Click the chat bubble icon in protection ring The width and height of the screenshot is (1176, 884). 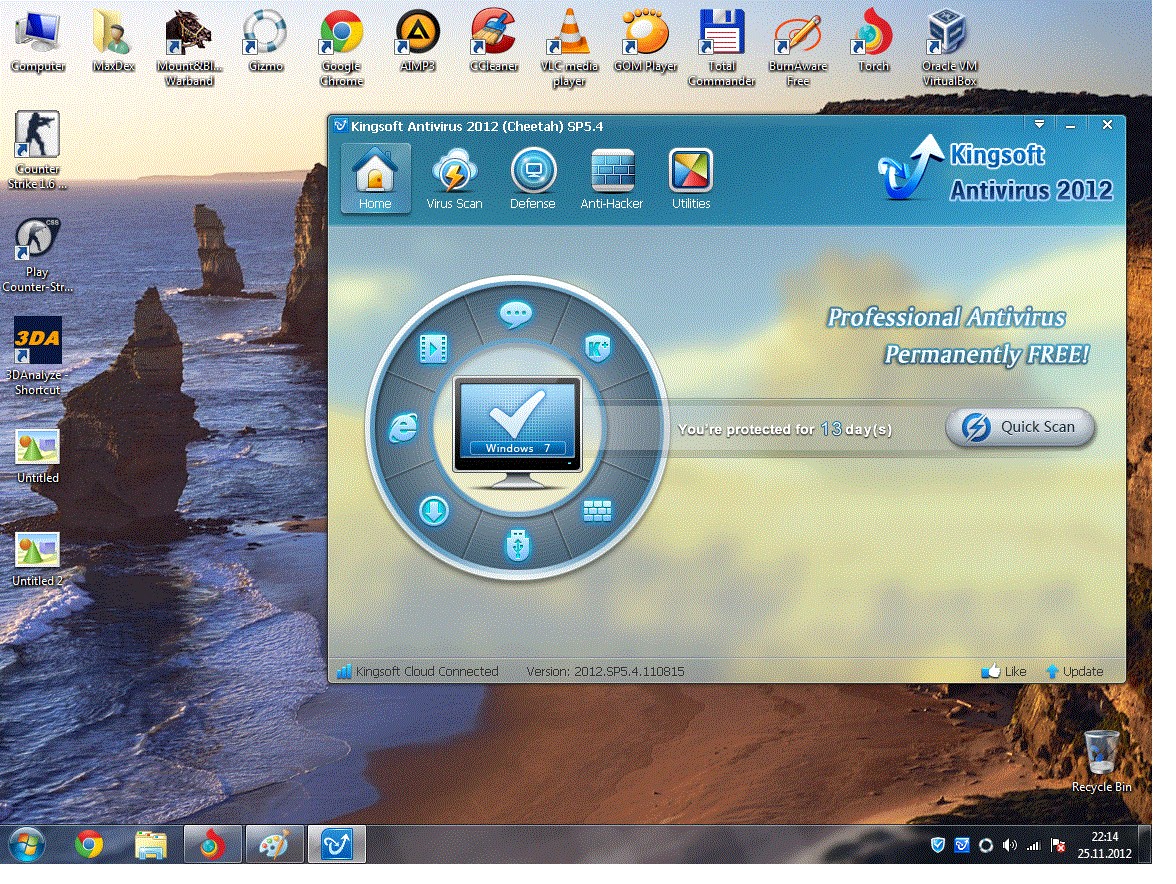[x=516, y=314]
